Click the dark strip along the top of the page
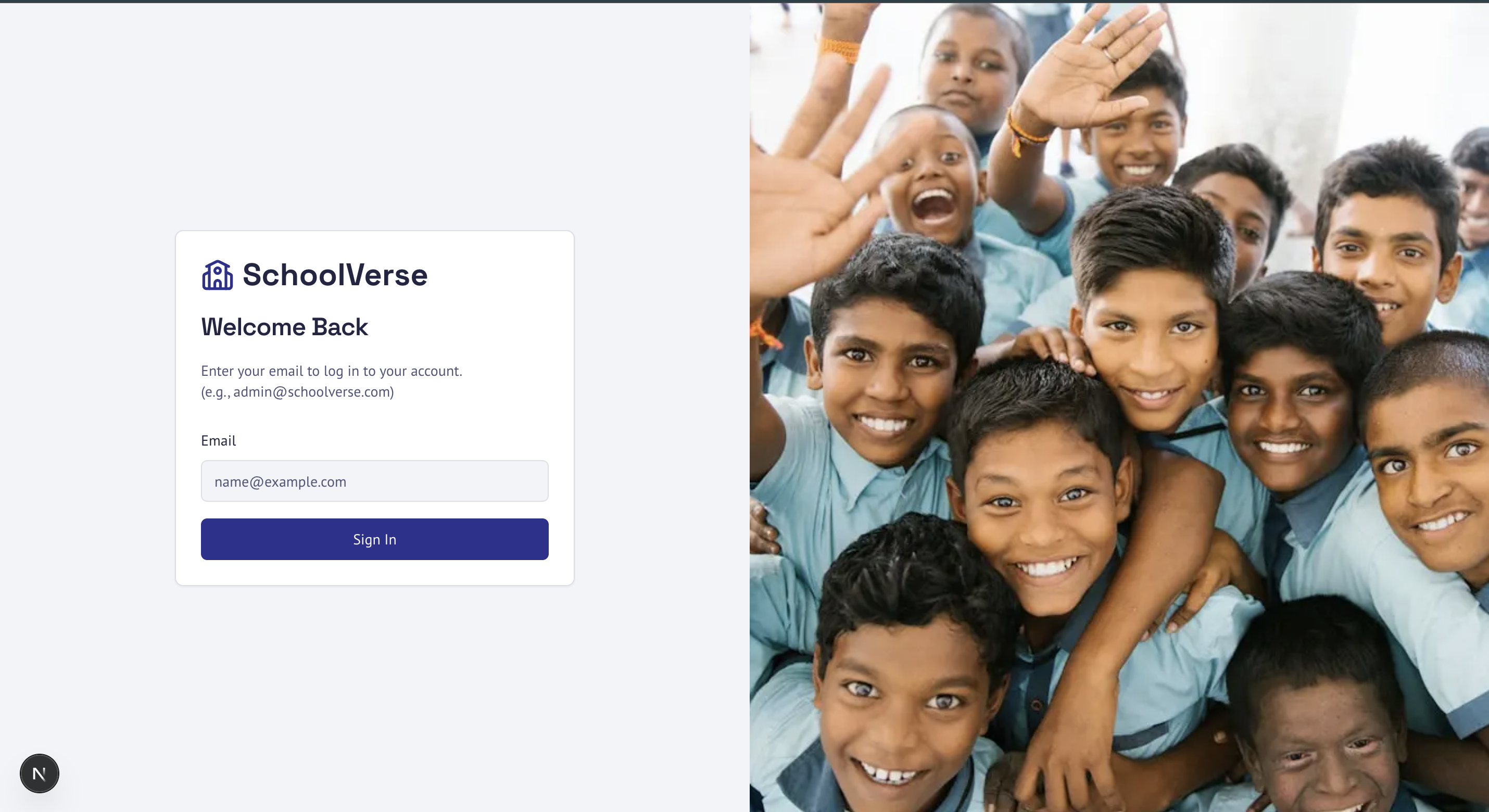 pos(744,1)
